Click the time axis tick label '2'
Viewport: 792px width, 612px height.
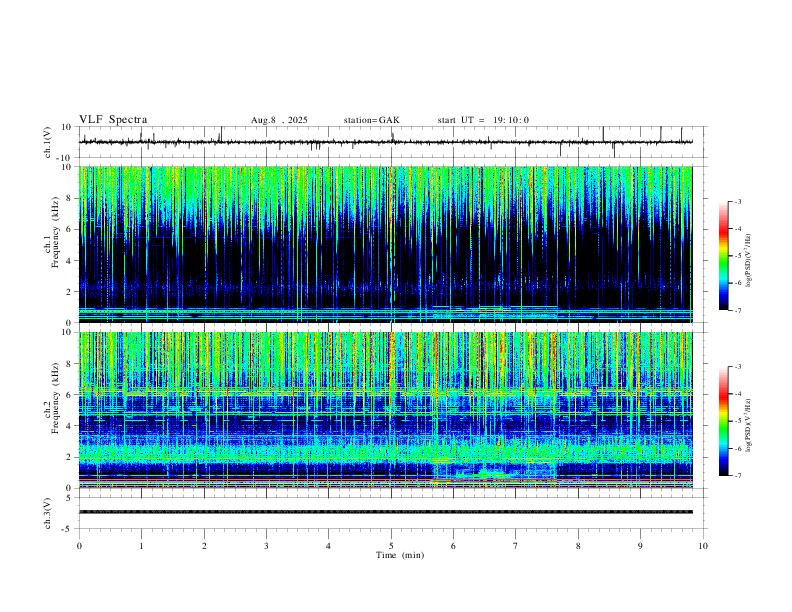(x=204, y=546)
